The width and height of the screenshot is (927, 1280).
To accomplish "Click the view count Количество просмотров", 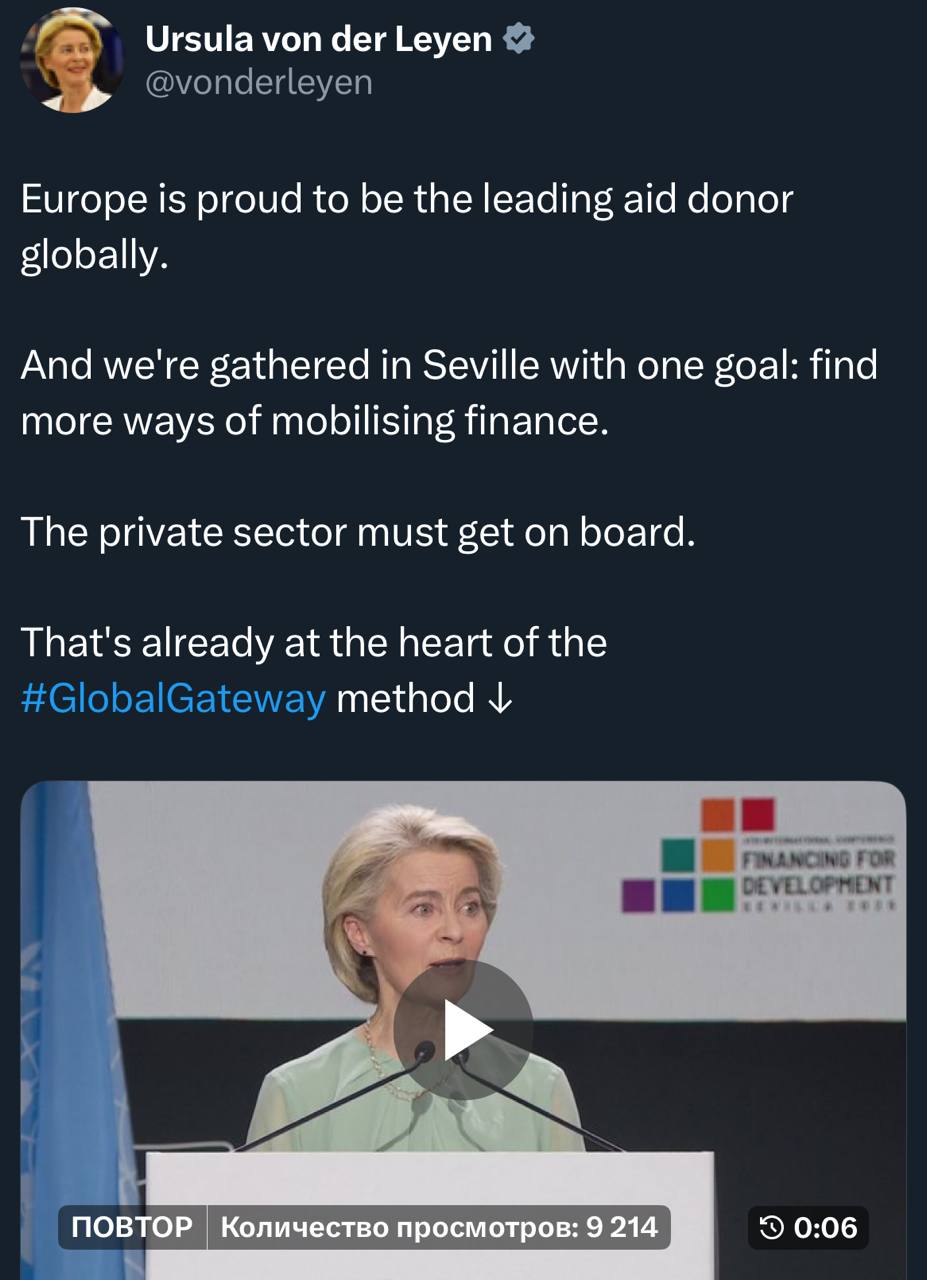I will click(438, 1227).
